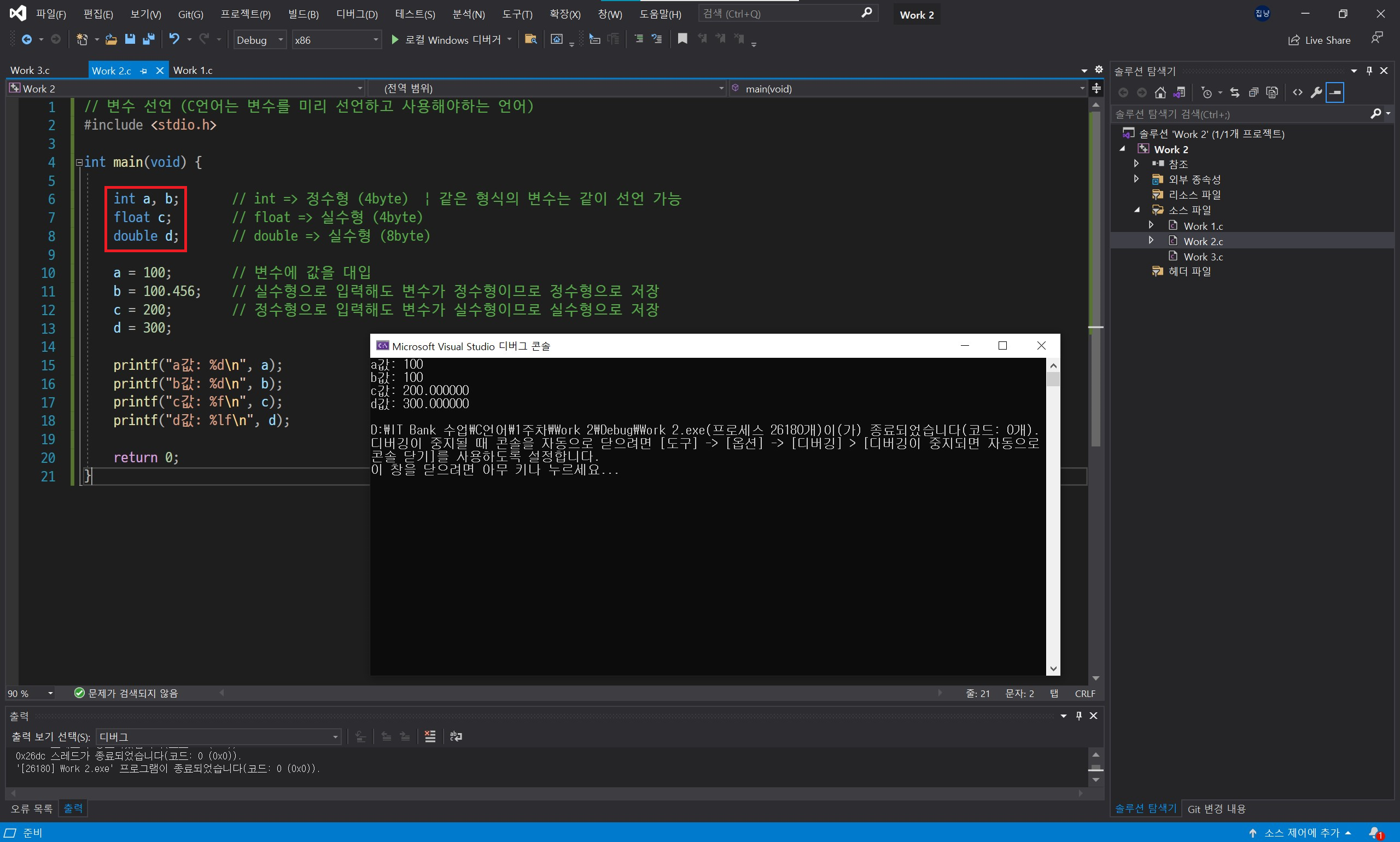Toggle the Solution Explorer preview selected items button
The image size is (1400, 842).
1335,92
